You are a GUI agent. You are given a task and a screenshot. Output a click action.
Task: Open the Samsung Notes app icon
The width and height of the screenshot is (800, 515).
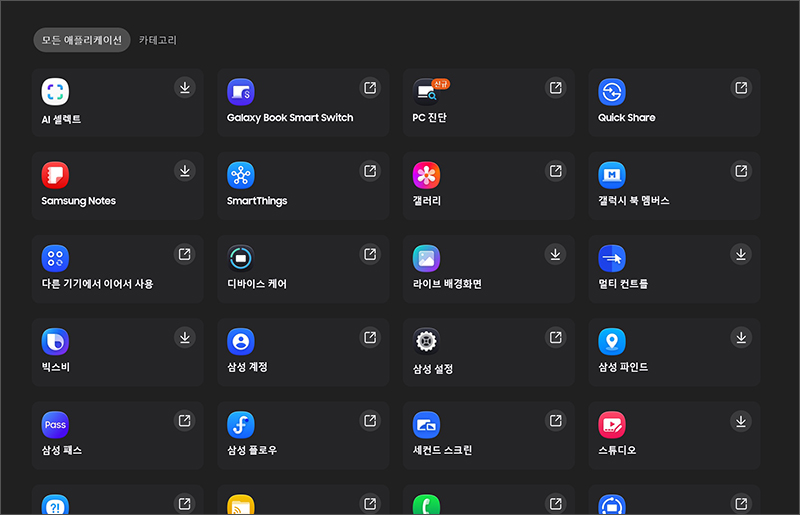click(x=55, y=175)
